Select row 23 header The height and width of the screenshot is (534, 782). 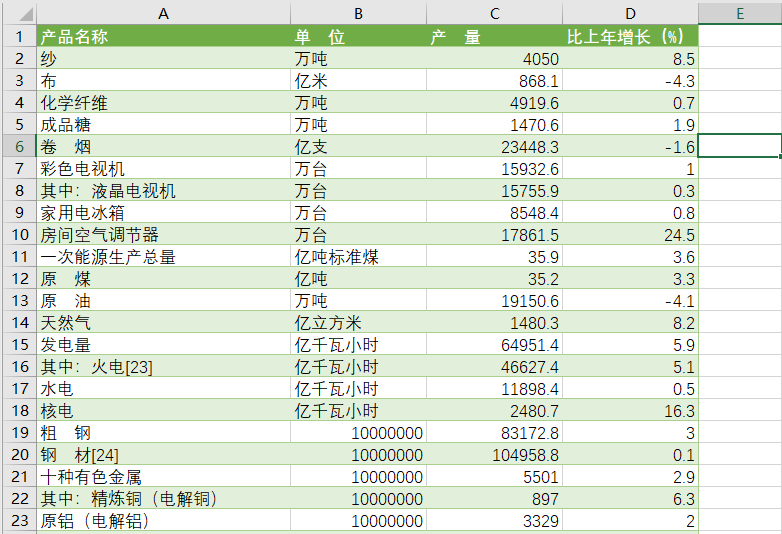[19, 521]
